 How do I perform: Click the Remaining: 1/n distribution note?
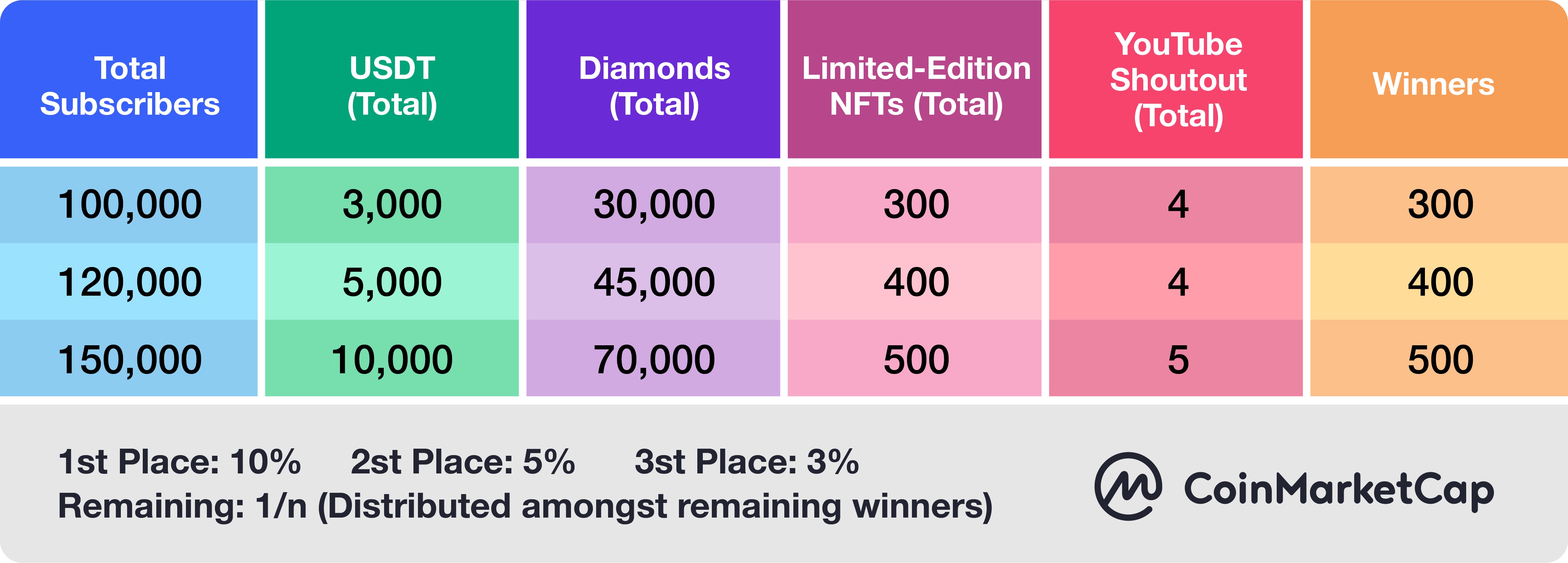click(525, 506)
